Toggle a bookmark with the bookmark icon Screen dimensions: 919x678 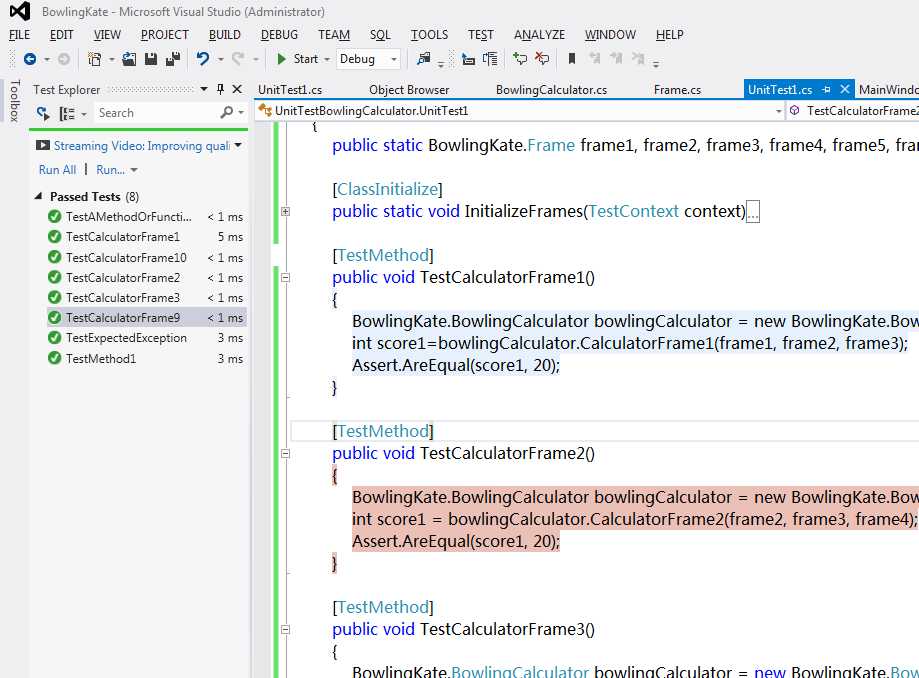pos(572,59)
